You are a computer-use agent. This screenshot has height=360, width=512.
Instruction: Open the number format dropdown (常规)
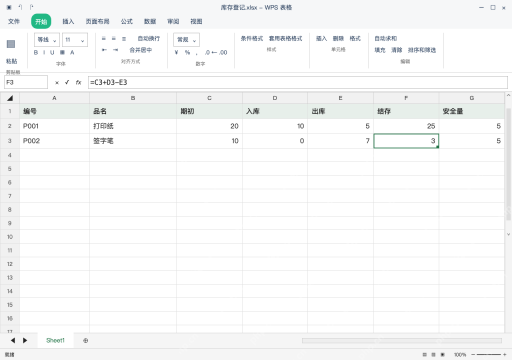click(186, 40)
